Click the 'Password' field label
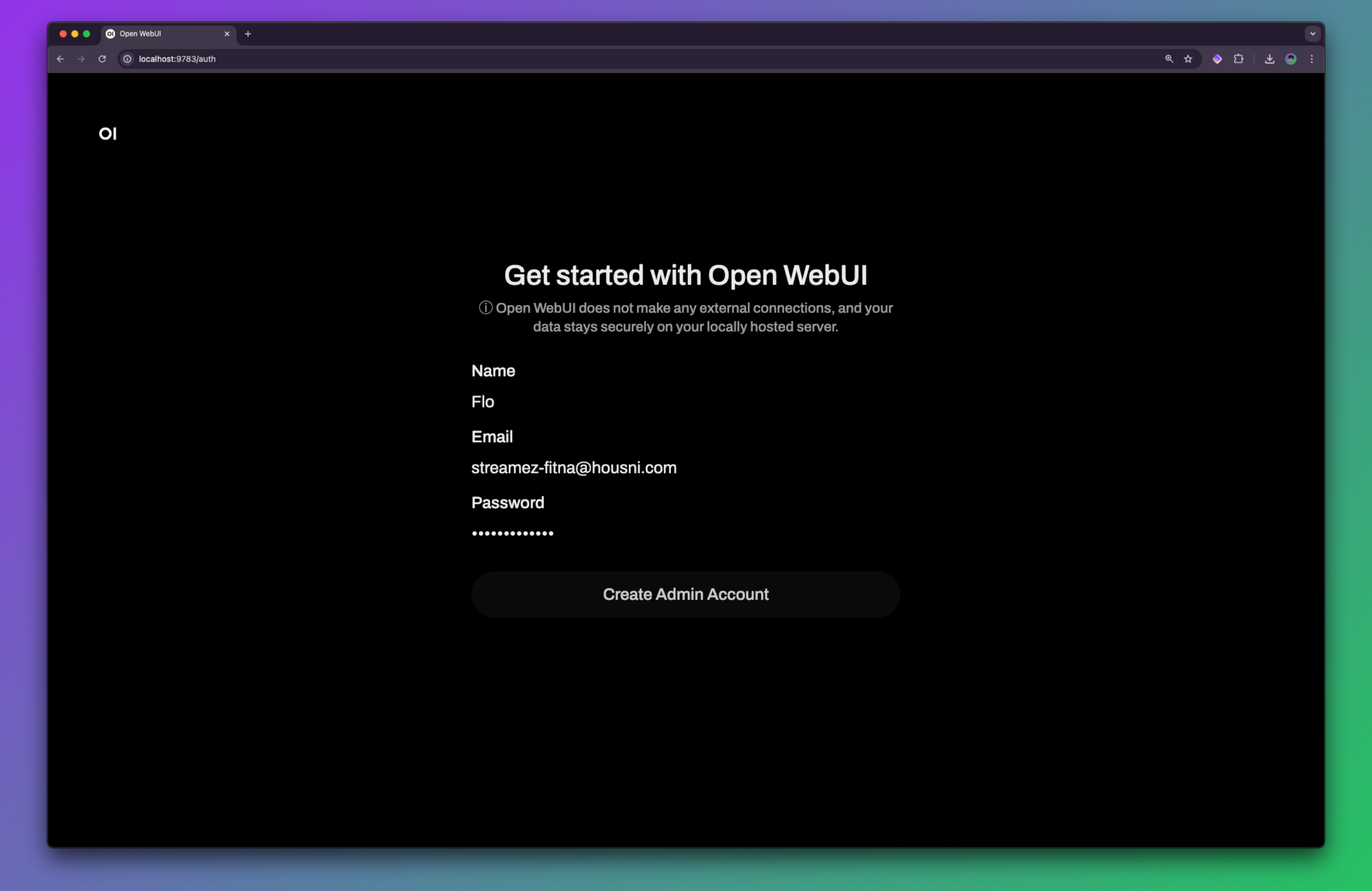 point(508,503)
